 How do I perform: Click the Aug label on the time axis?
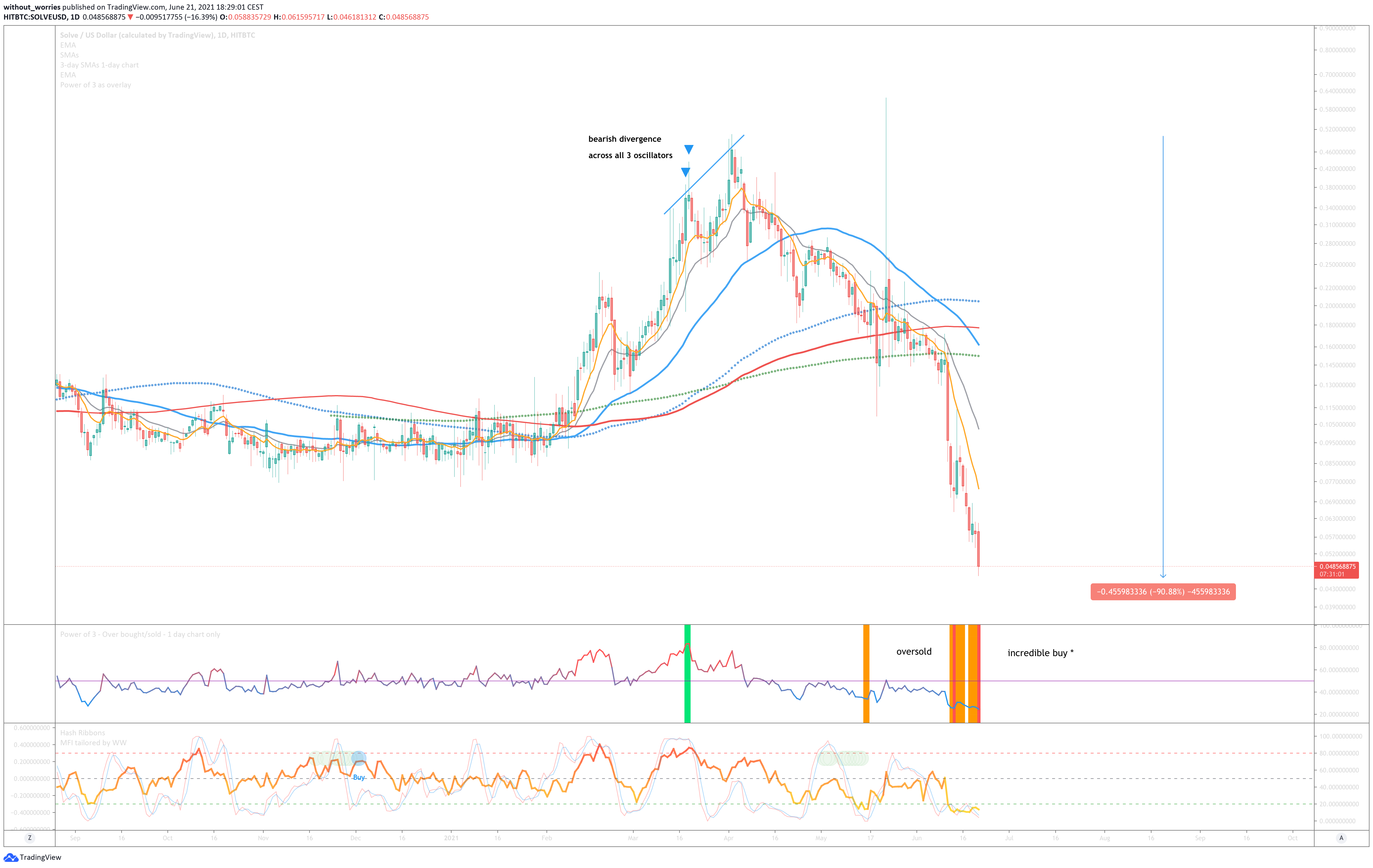pyautogui.click(x=1104, y=838)
